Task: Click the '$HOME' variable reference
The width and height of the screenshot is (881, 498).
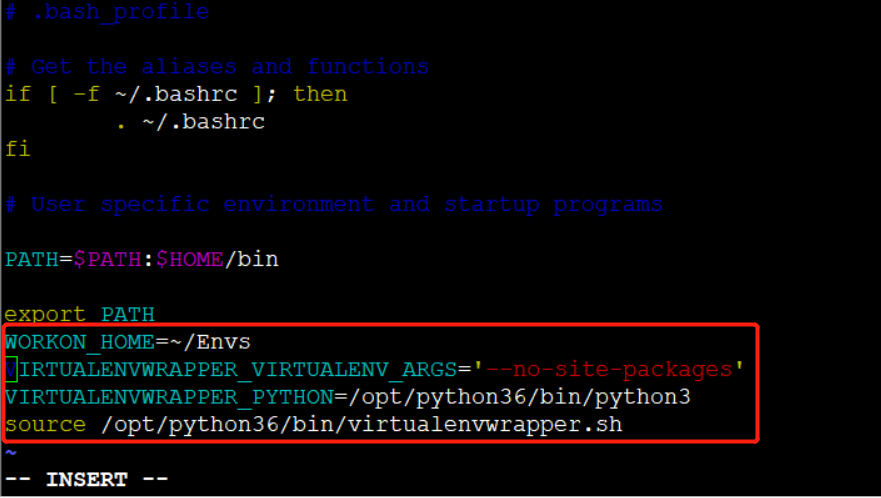Action: coord(190,259)
